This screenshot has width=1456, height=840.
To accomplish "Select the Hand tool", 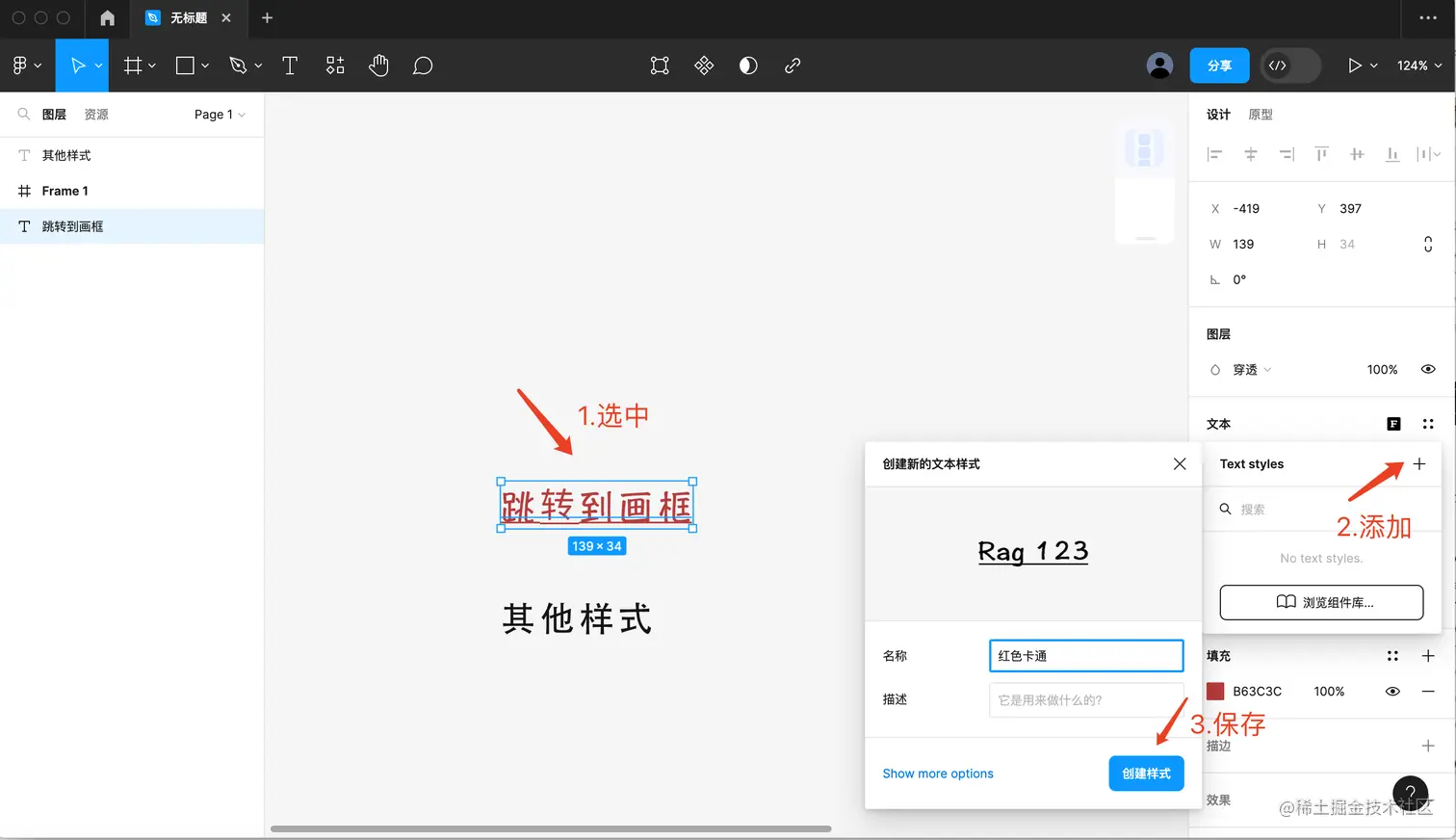I will coord(378,66).
